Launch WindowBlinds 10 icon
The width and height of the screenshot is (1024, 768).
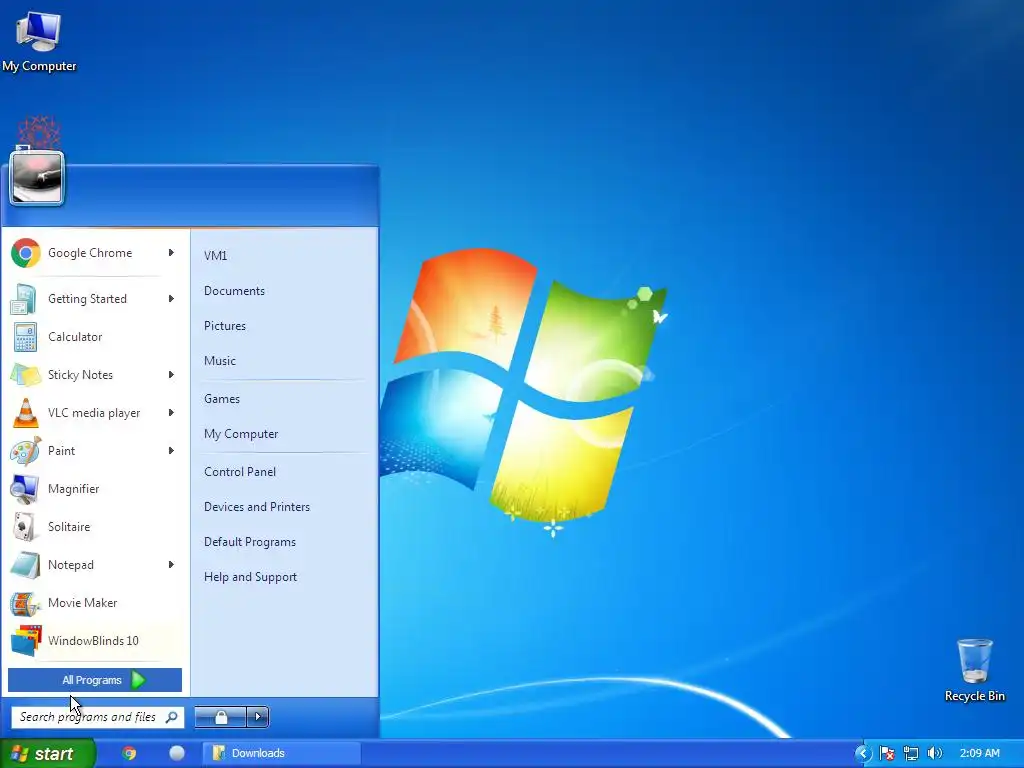click(x=26, y=641)
